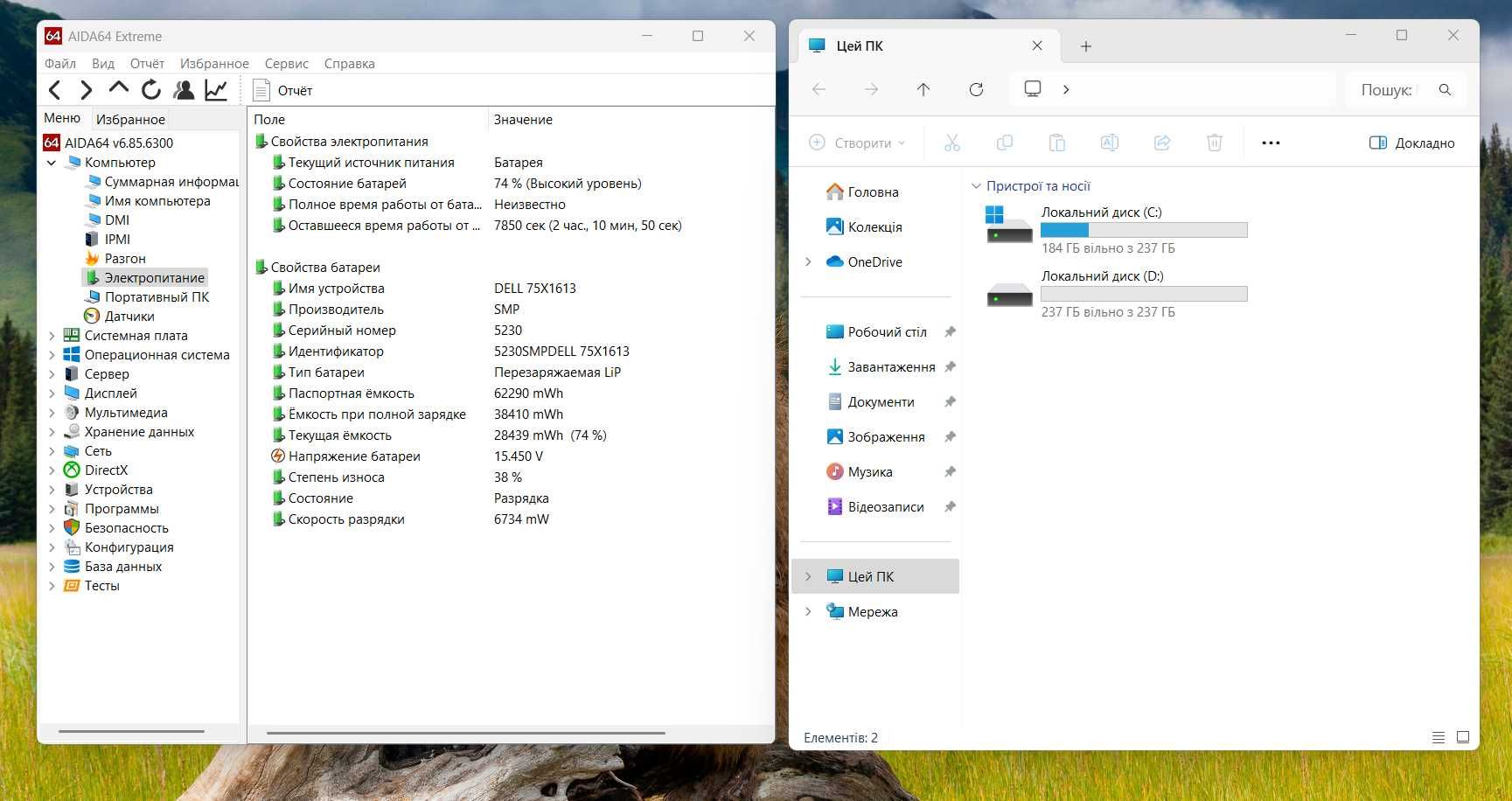Select Программы tree item

tap(112, 509)
